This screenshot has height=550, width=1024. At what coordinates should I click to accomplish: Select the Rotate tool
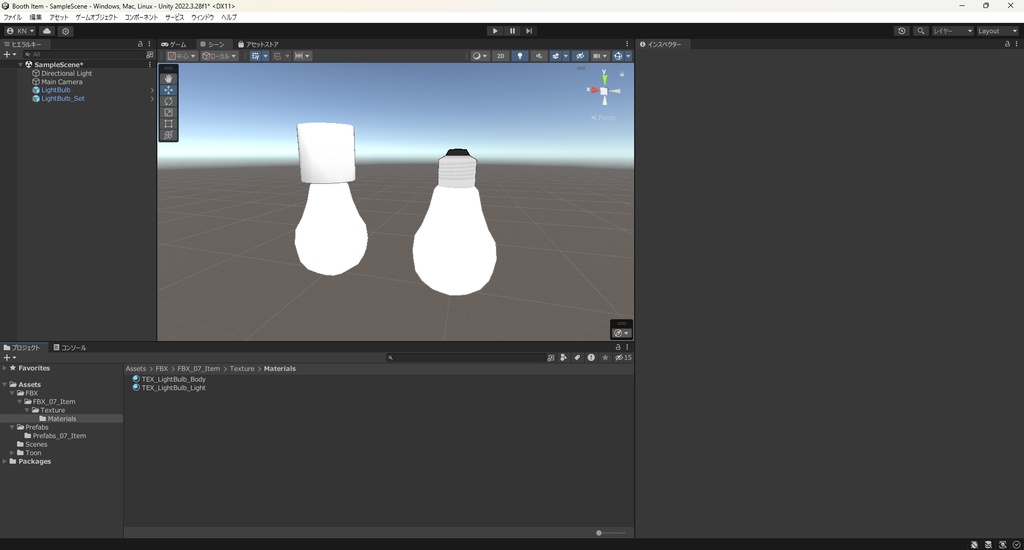(168, 101)
